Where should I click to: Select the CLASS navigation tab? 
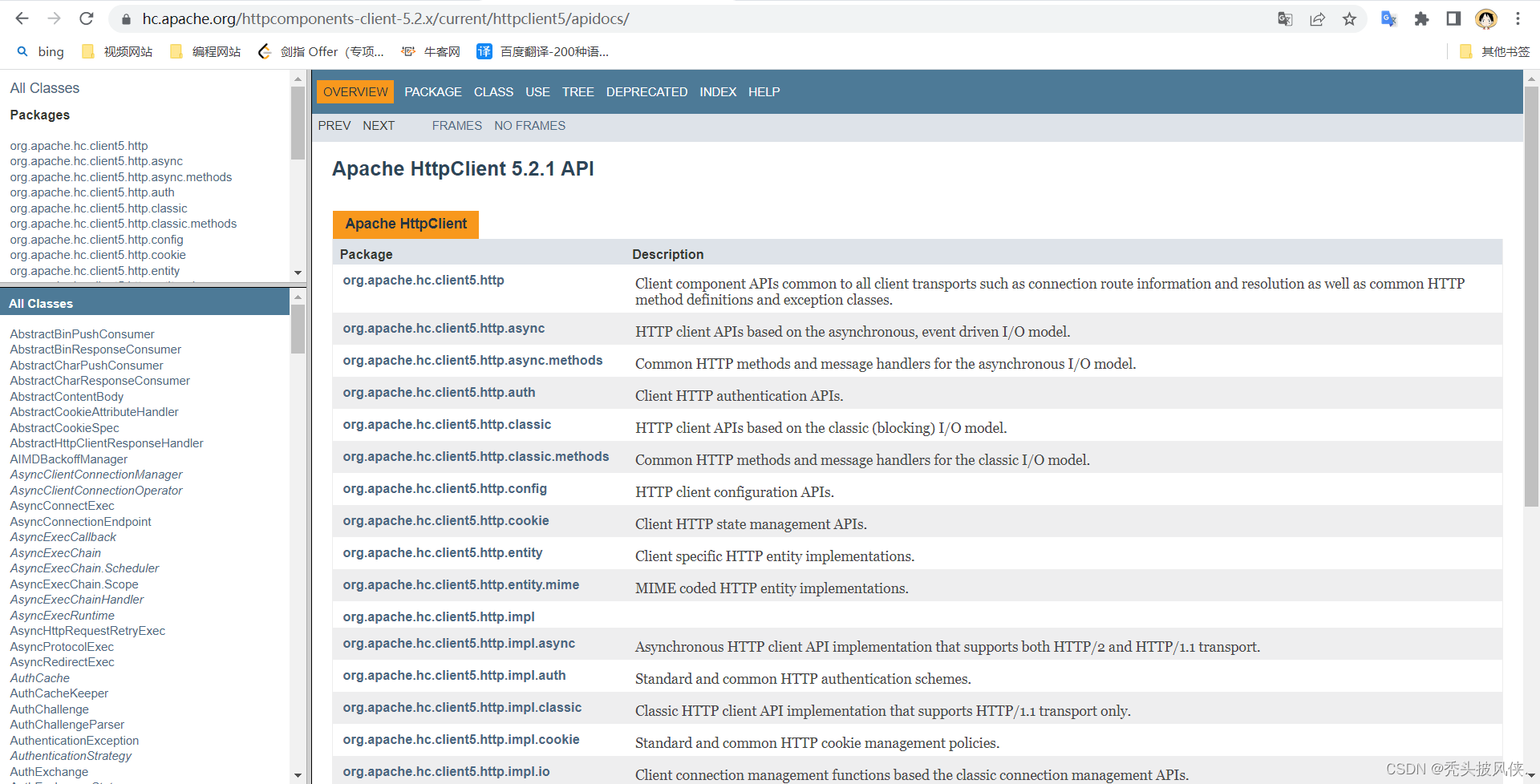(493, 91)
